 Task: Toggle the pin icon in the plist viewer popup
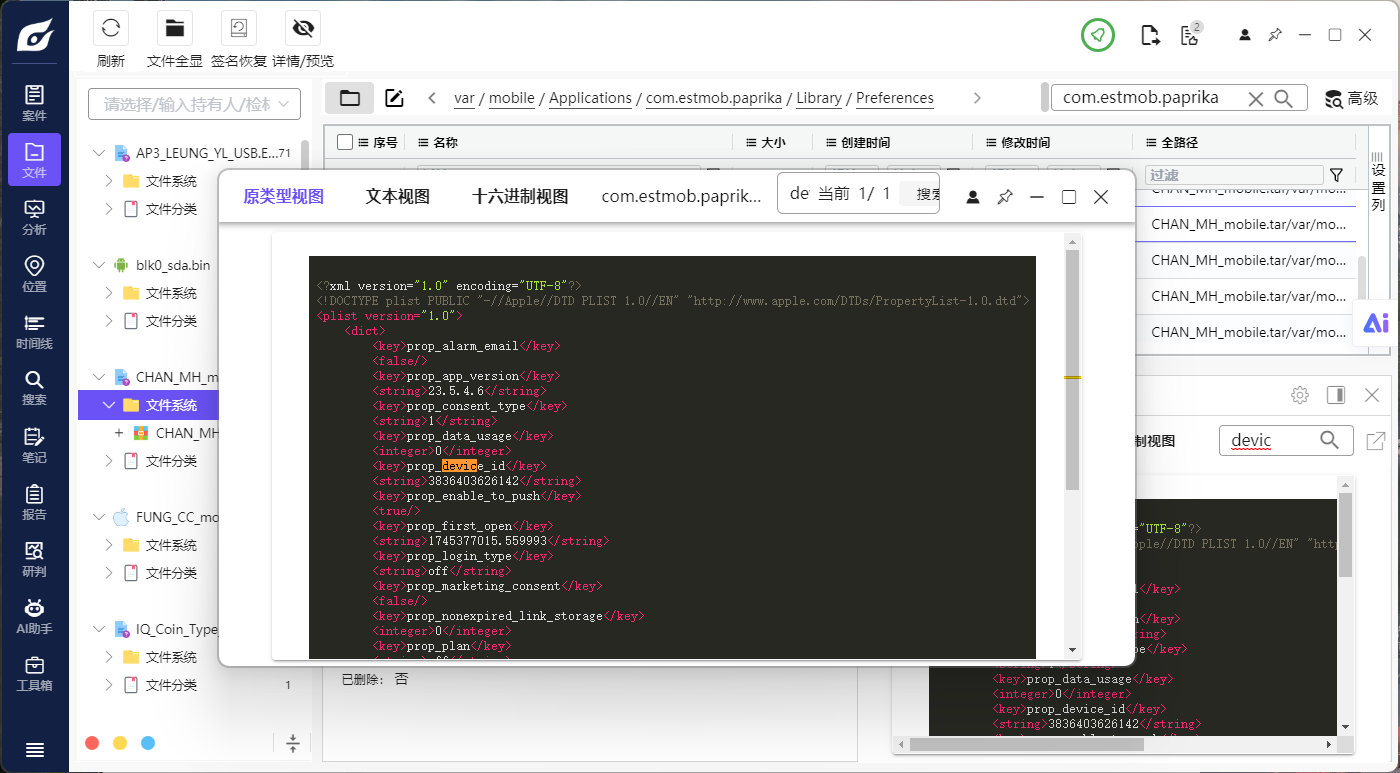(x=1005, y=197)
